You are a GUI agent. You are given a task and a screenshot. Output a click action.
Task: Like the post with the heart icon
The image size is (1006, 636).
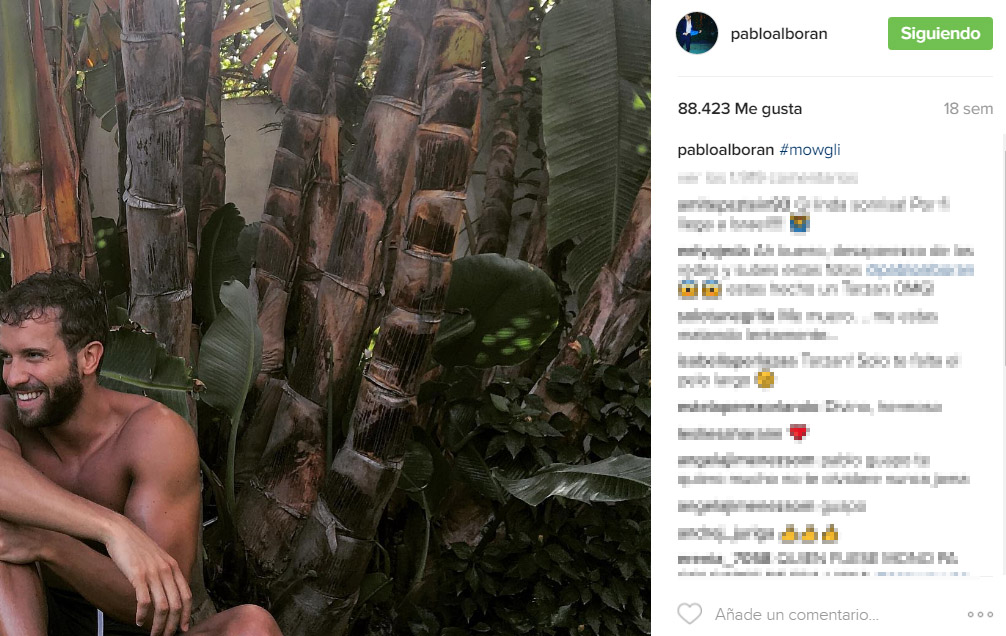pos(690,614)
